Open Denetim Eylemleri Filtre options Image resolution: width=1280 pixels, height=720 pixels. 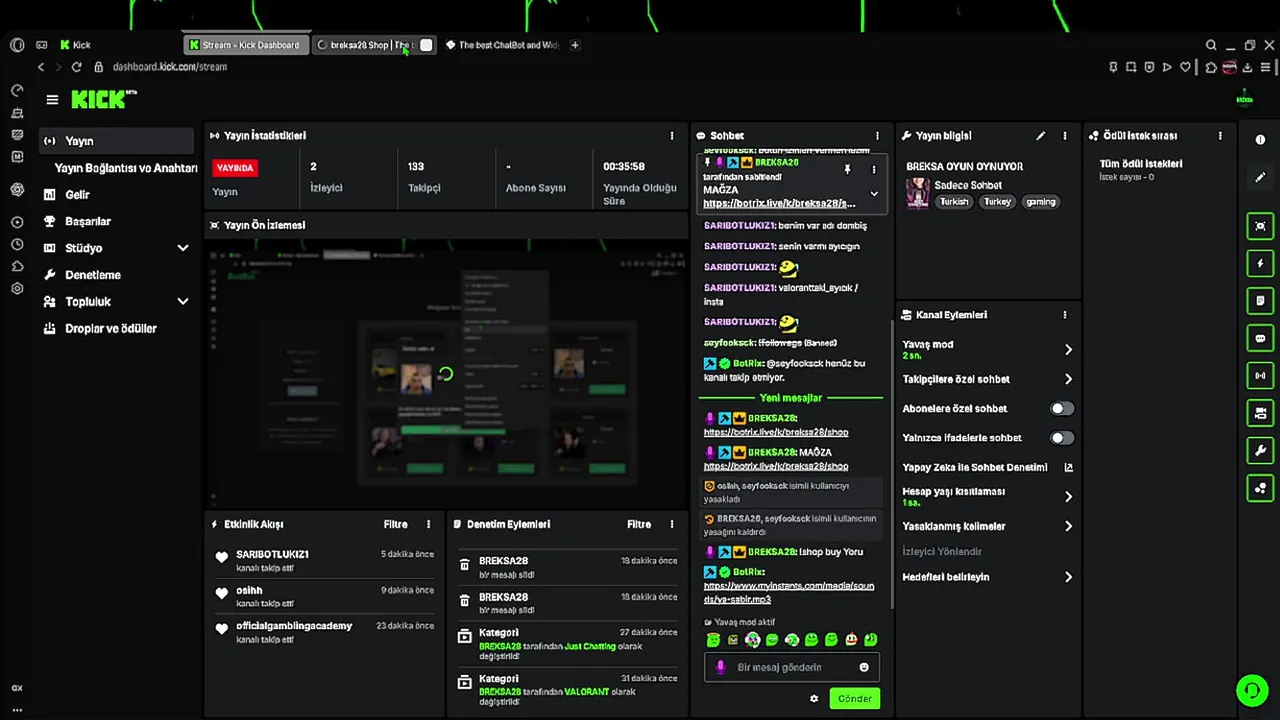point(639,525)
